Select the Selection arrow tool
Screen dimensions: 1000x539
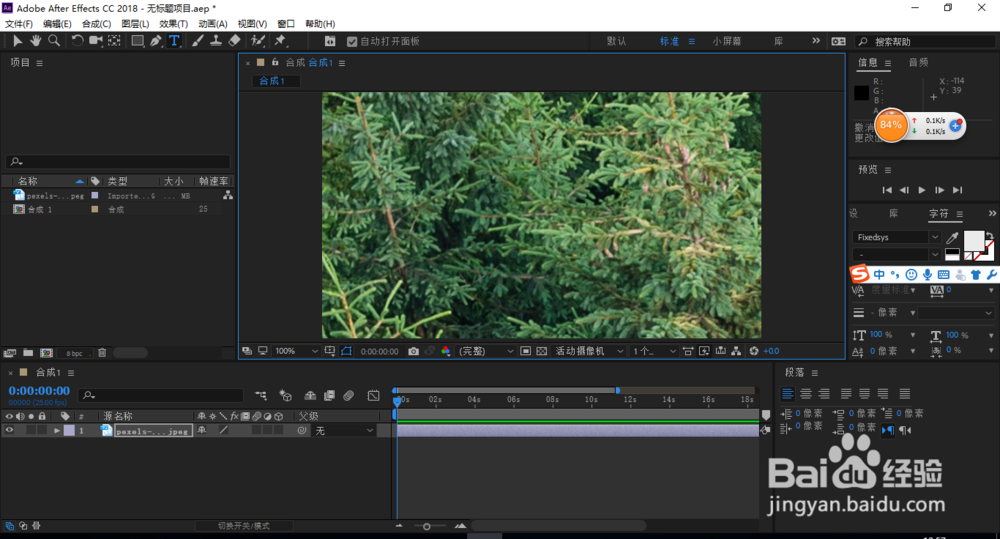17,41
